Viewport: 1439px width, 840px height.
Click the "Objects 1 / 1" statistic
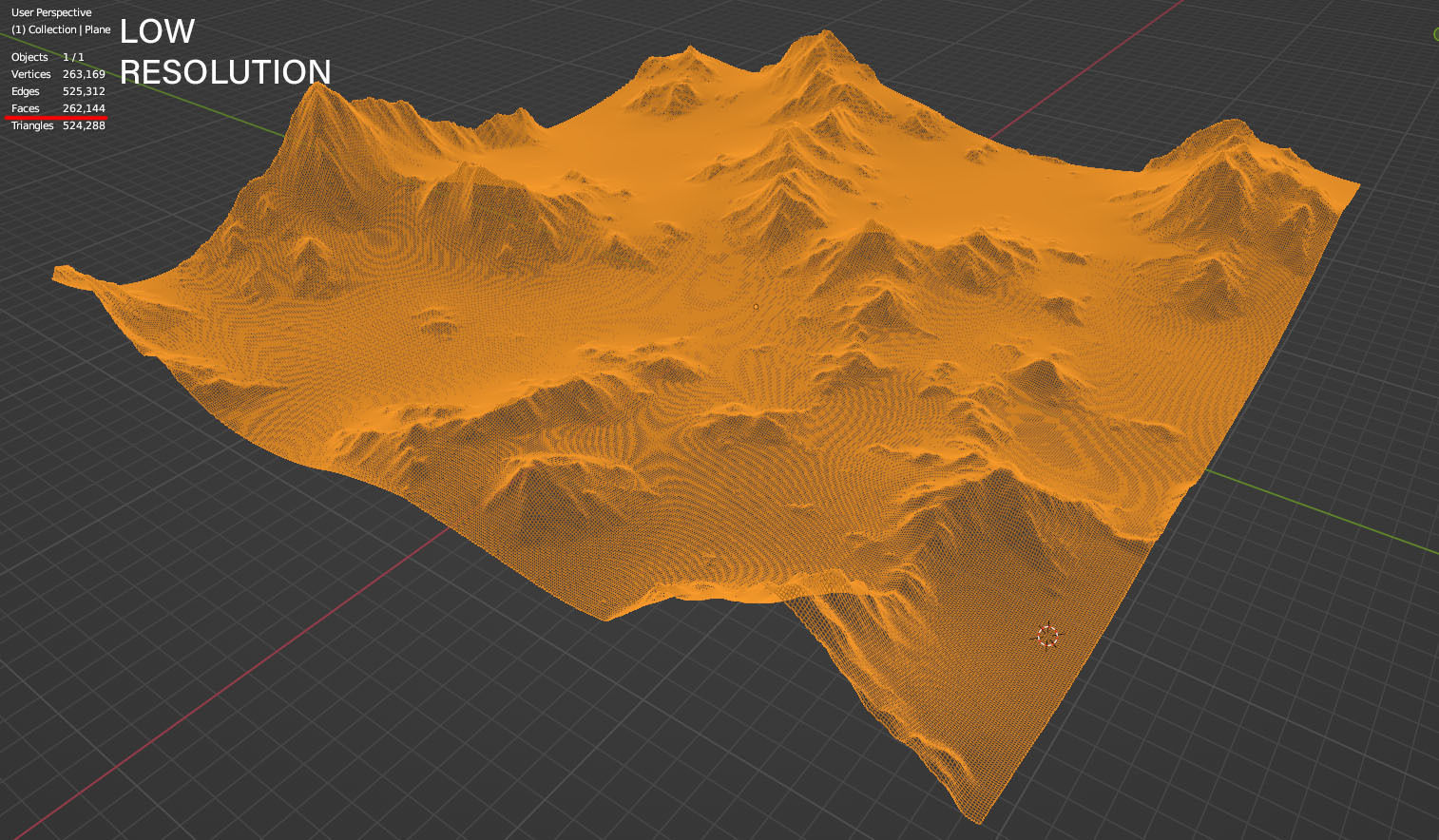click(x=48, y=57)
